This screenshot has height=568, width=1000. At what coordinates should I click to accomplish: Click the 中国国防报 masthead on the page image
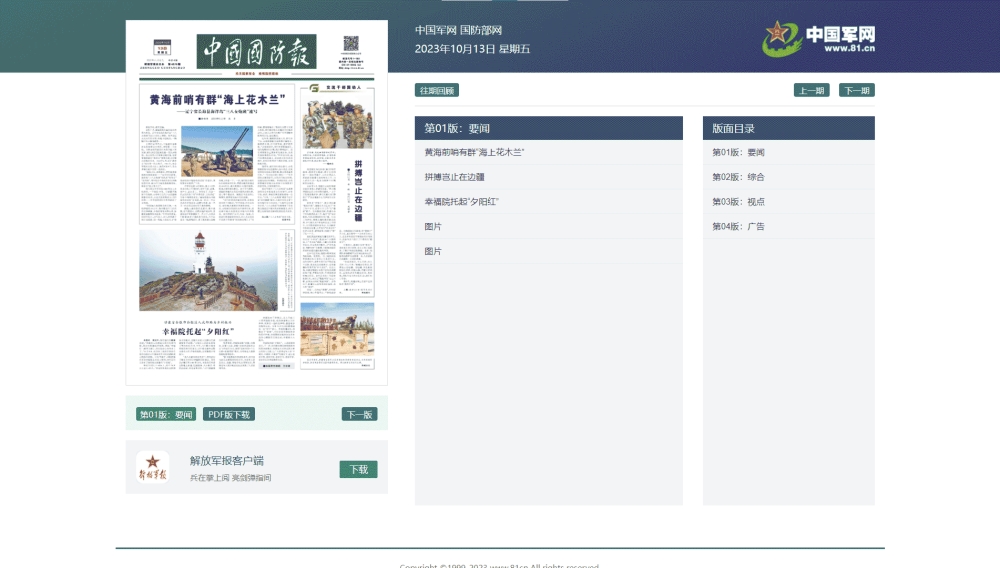pos(256,52)
